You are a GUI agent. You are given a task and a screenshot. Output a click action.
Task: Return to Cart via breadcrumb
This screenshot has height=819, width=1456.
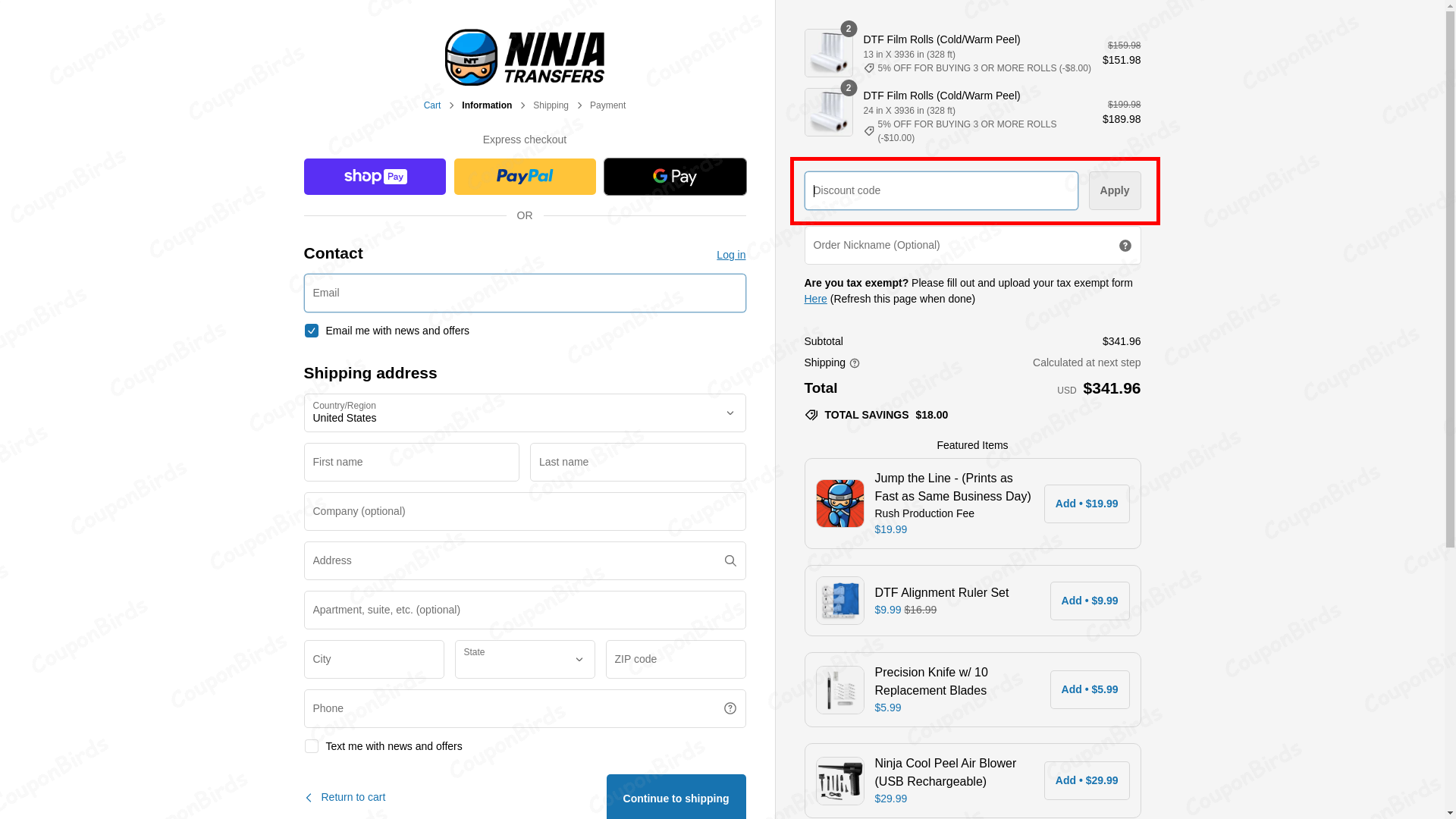(431, 105)
